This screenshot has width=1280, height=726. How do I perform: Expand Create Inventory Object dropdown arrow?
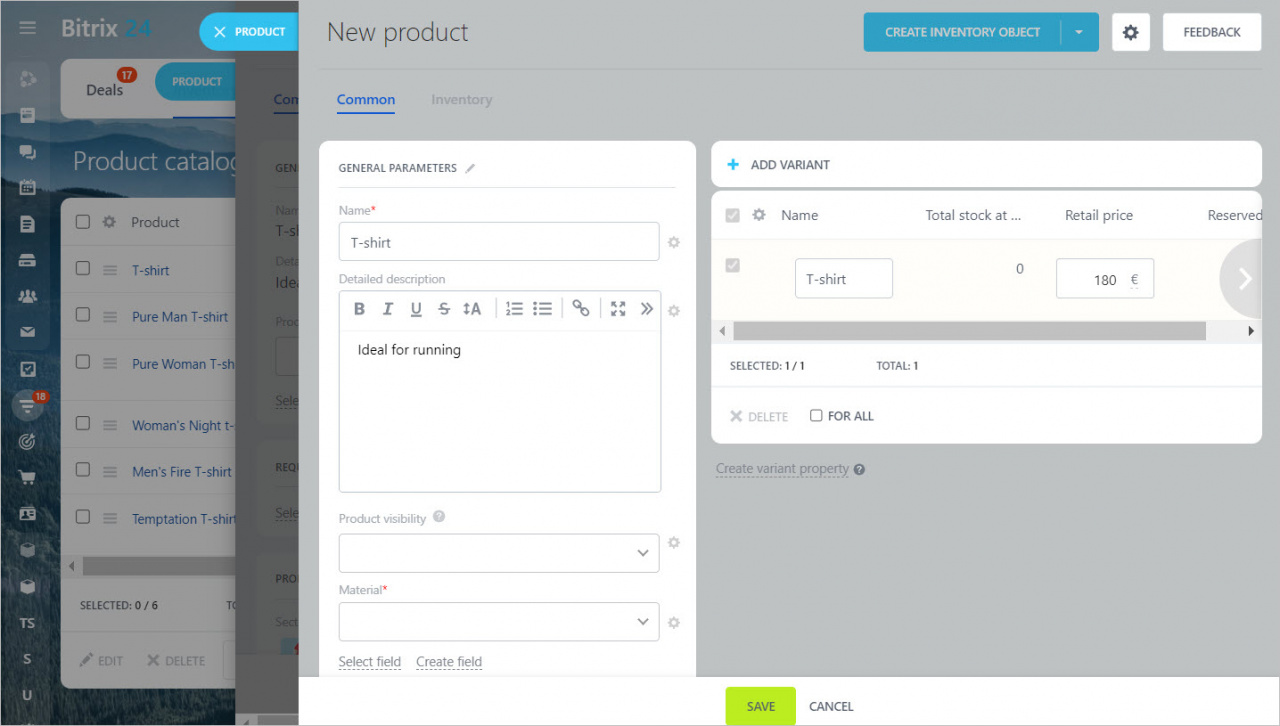1079,32
